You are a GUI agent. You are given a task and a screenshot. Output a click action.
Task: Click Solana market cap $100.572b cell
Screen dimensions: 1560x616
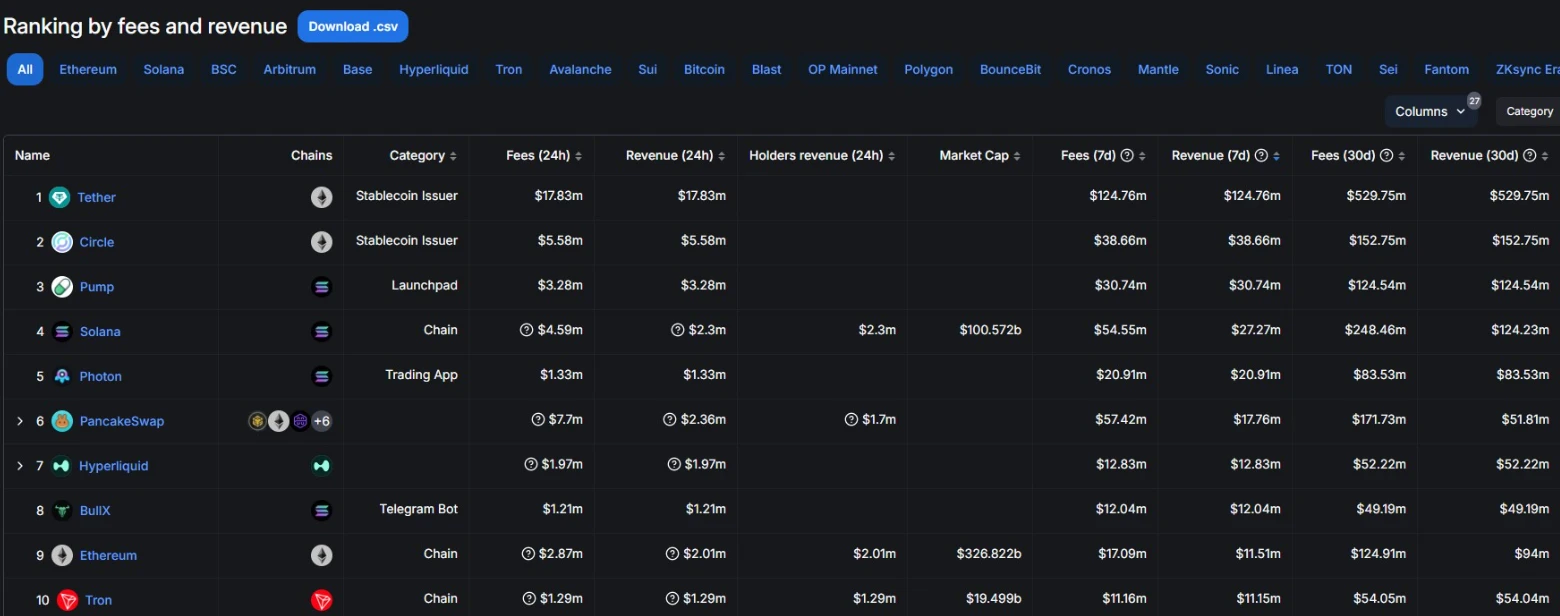990,330
